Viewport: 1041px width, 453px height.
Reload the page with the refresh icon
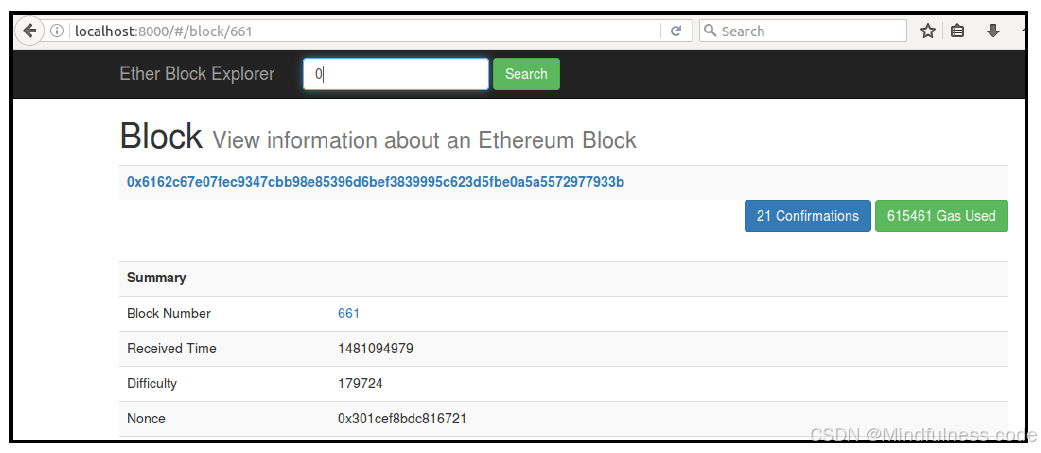click(676, 31)
